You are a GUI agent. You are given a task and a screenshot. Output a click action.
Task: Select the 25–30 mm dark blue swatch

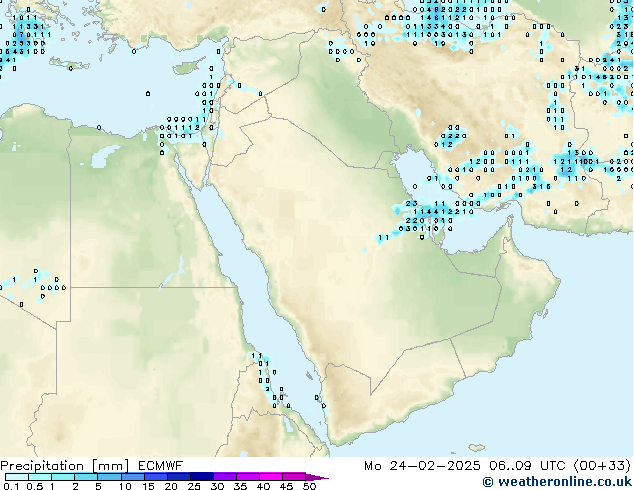coord(202,477)
